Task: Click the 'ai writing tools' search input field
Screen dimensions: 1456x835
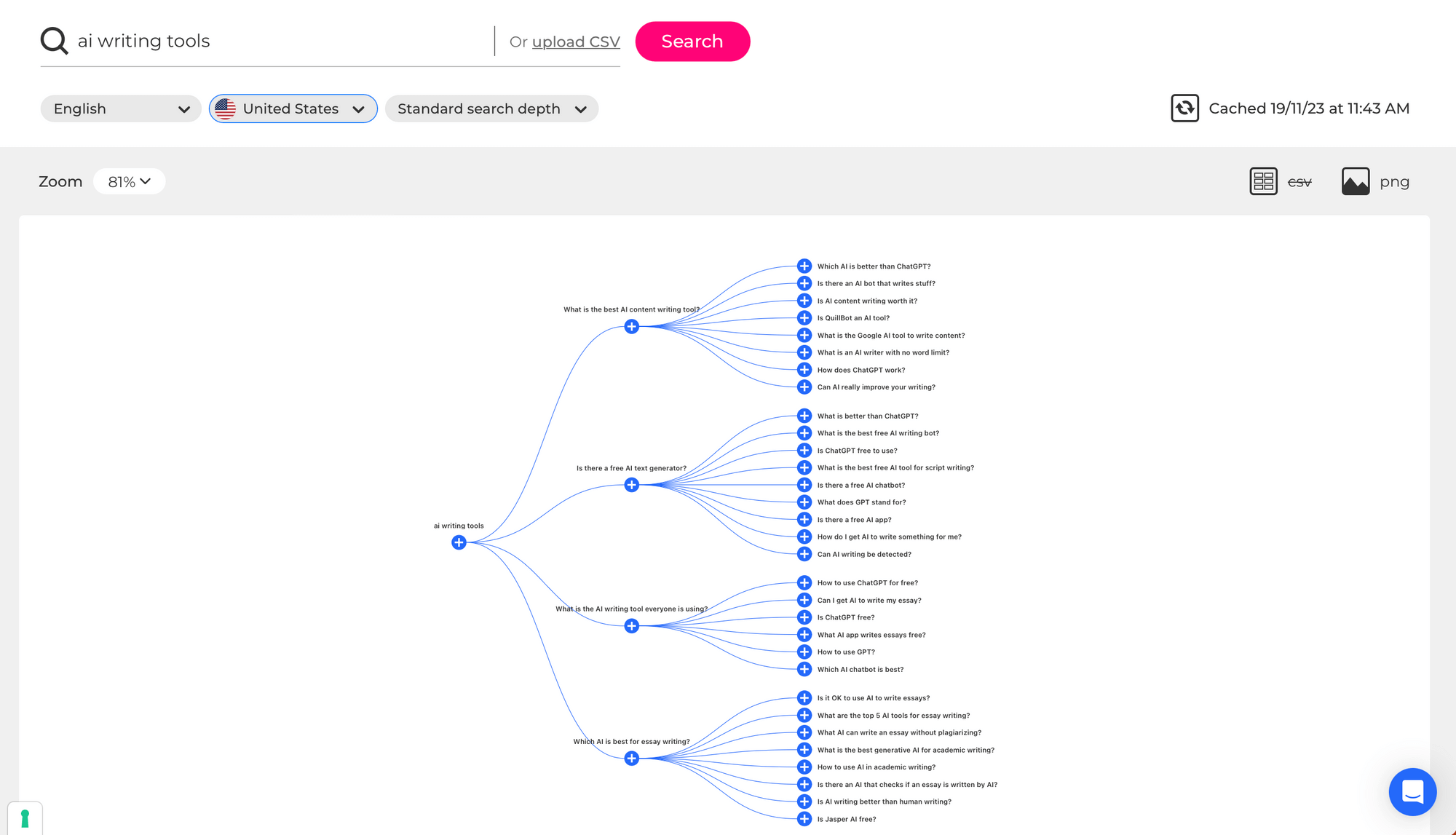Action: coord(277,41)
